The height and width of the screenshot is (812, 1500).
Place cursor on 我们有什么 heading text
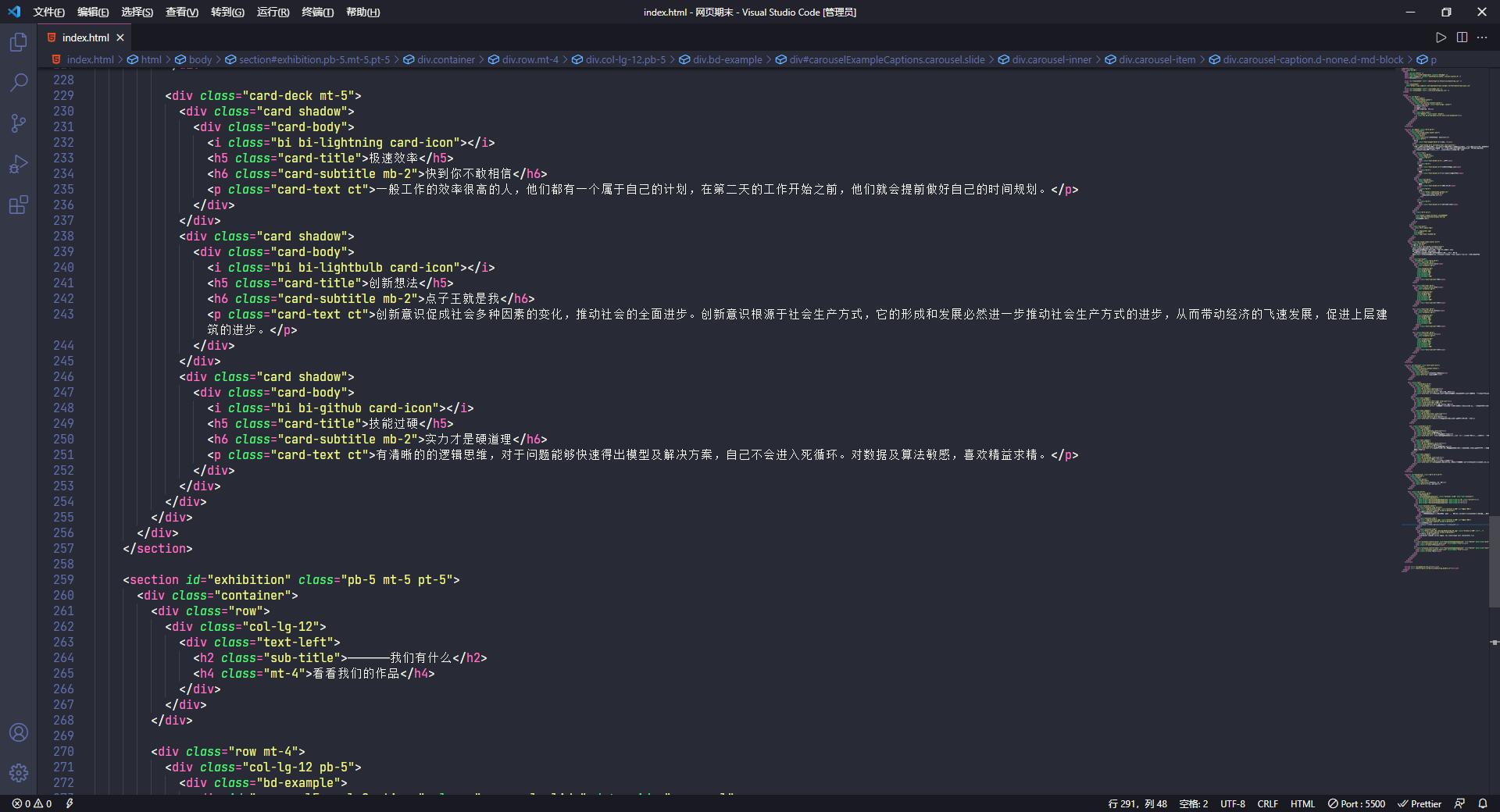[421, 657]
